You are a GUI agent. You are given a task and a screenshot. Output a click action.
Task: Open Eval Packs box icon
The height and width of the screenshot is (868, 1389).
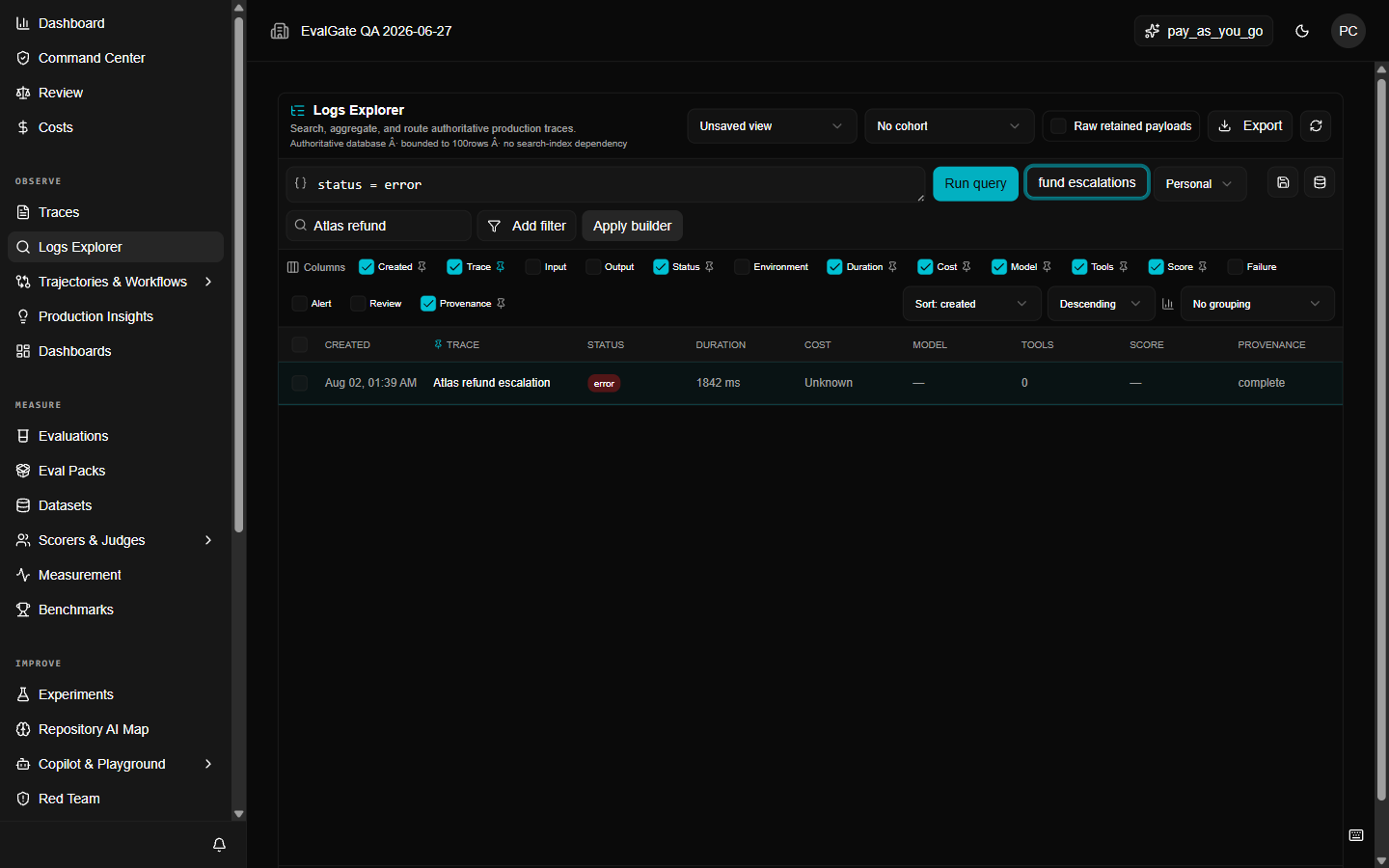(x=23, y=471)
